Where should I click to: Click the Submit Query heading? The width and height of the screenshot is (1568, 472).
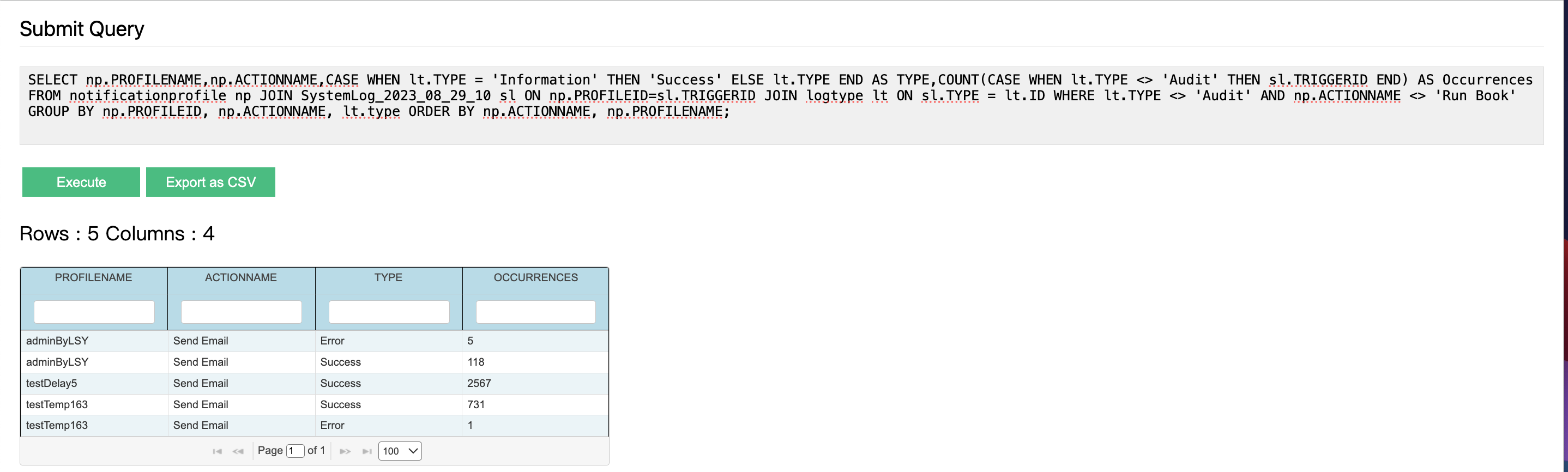[x=82, y=28]
